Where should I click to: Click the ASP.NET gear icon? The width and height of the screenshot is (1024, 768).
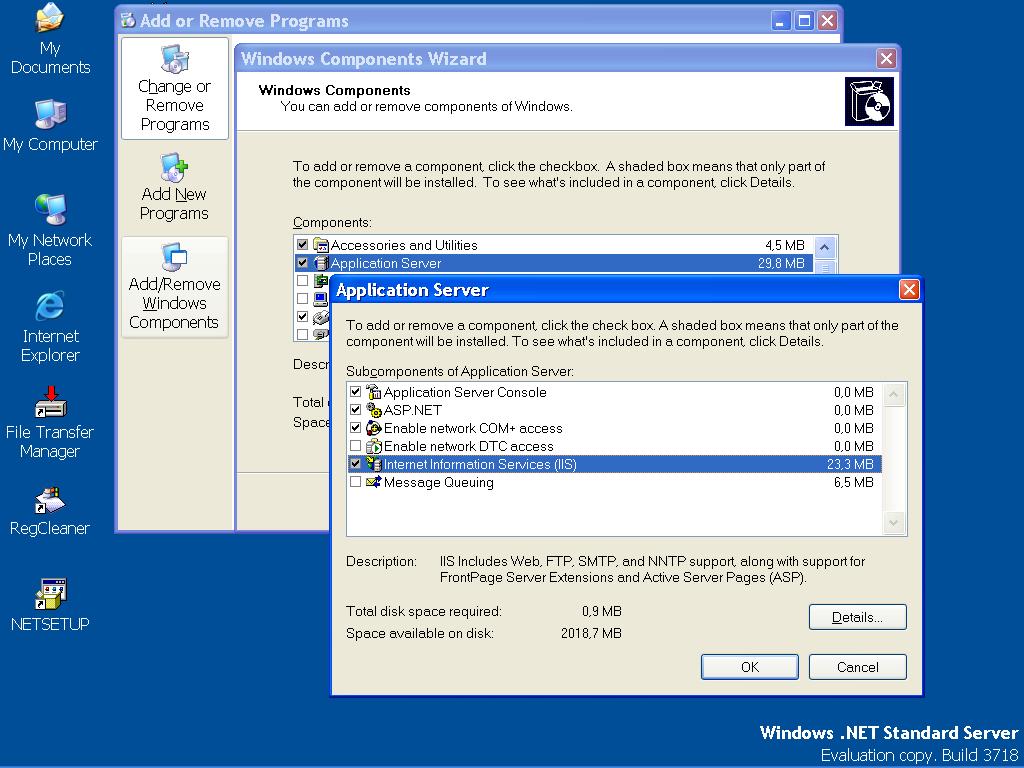374,410
